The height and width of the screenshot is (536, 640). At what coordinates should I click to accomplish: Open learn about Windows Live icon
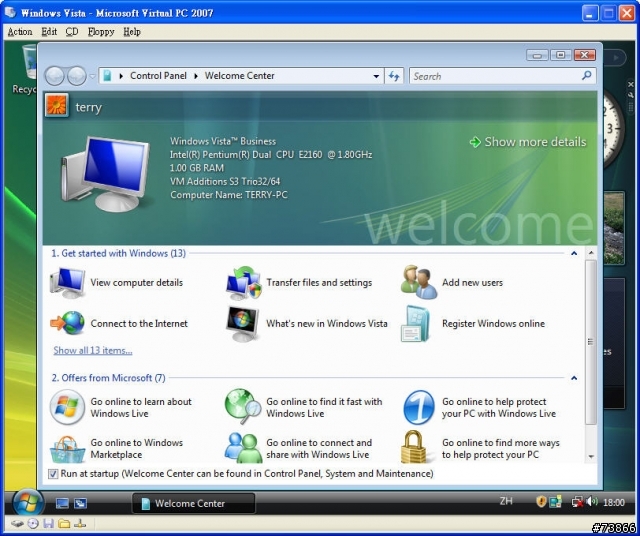coord(67,407)
